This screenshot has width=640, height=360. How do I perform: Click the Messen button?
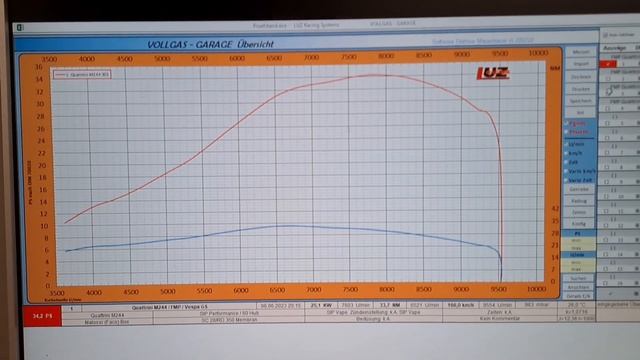point(580,52)
